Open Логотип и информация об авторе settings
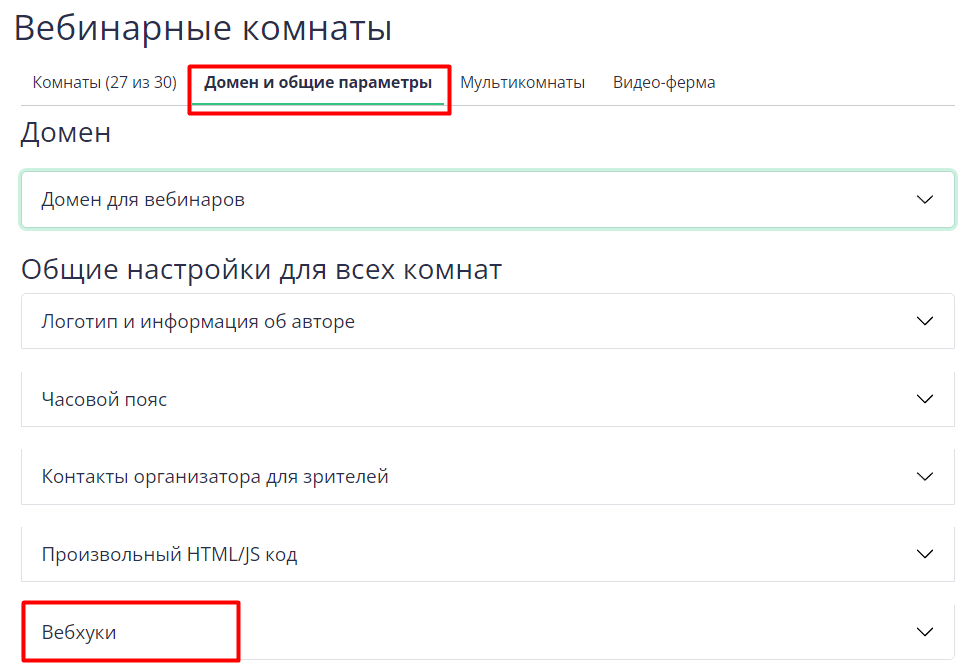Viewport: 969px width, 671px height. point(198,322)
